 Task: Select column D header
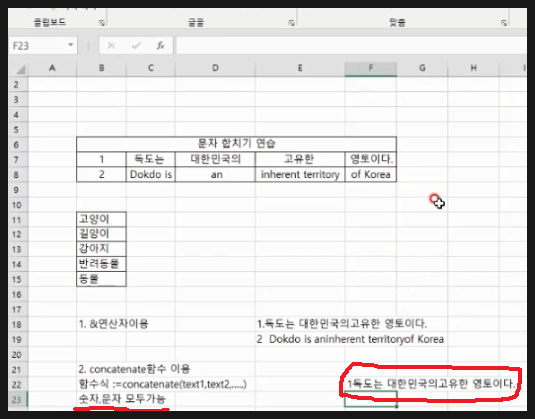click(x=215, y=68)
